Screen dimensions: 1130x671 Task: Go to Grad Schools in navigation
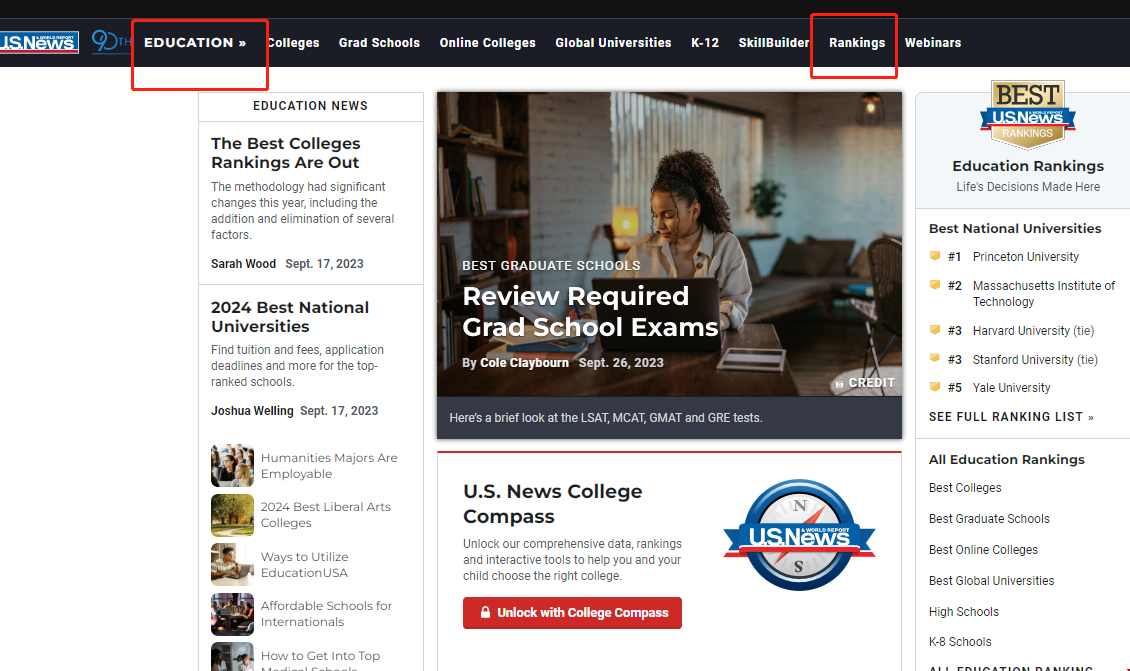click(x=379, y=43)
